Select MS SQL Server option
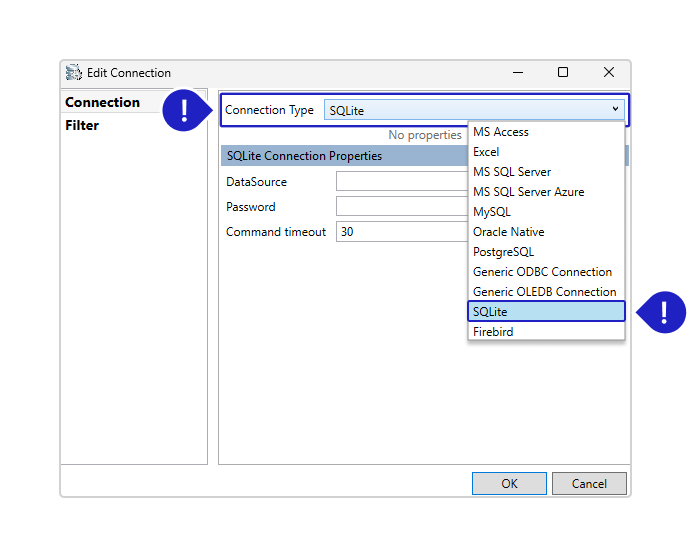The height and width of the screenshot is (557, 691). pos(512,172)
